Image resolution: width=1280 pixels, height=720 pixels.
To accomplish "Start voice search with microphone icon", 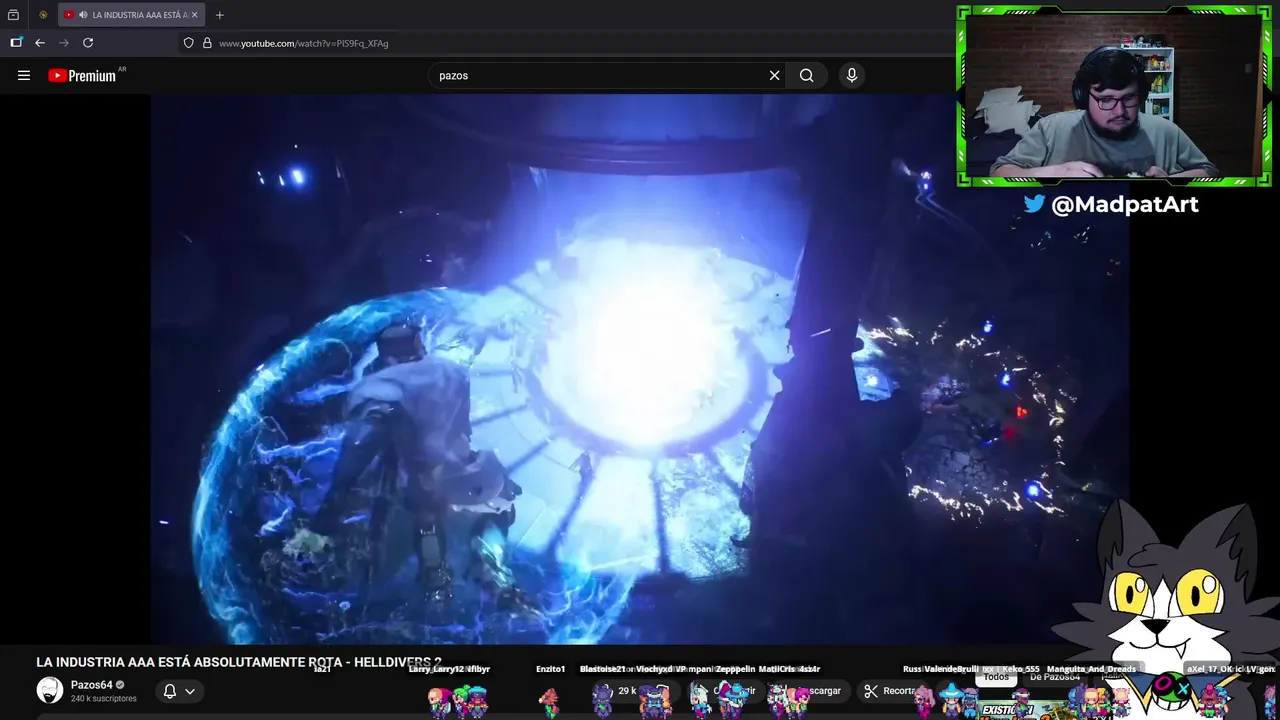I will (x=852, y=75).
